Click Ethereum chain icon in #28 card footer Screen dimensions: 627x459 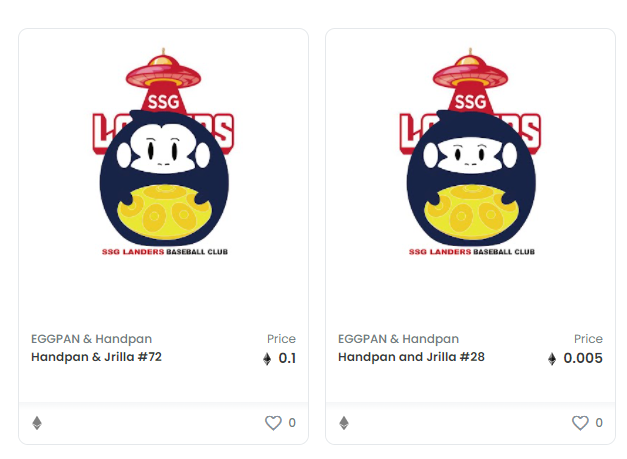pos(344,423)
